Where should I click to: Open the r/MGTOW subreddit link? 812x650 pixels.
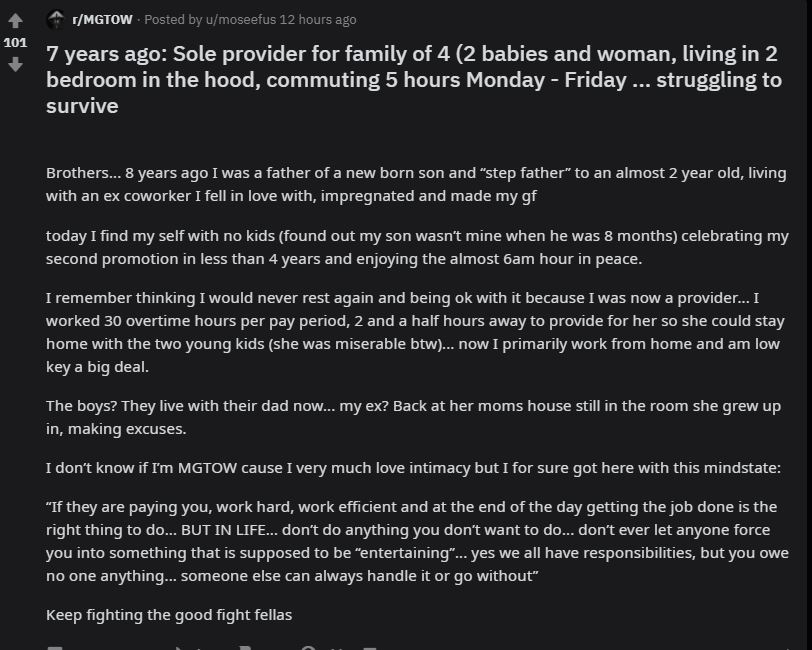click(x=101, y=19)
